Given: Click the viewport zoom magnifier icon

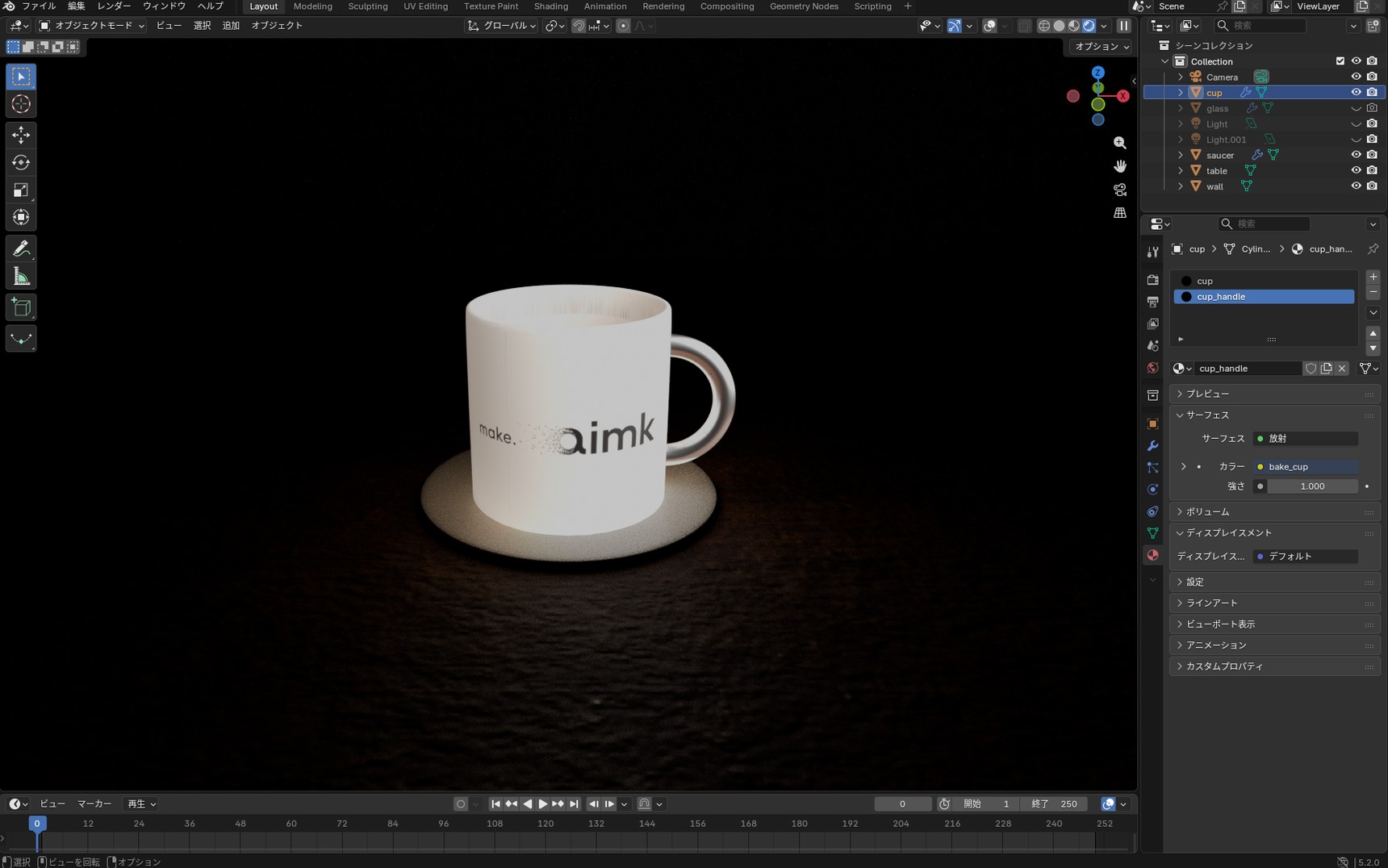Looking at the screenshot, I should [1119, 143].
